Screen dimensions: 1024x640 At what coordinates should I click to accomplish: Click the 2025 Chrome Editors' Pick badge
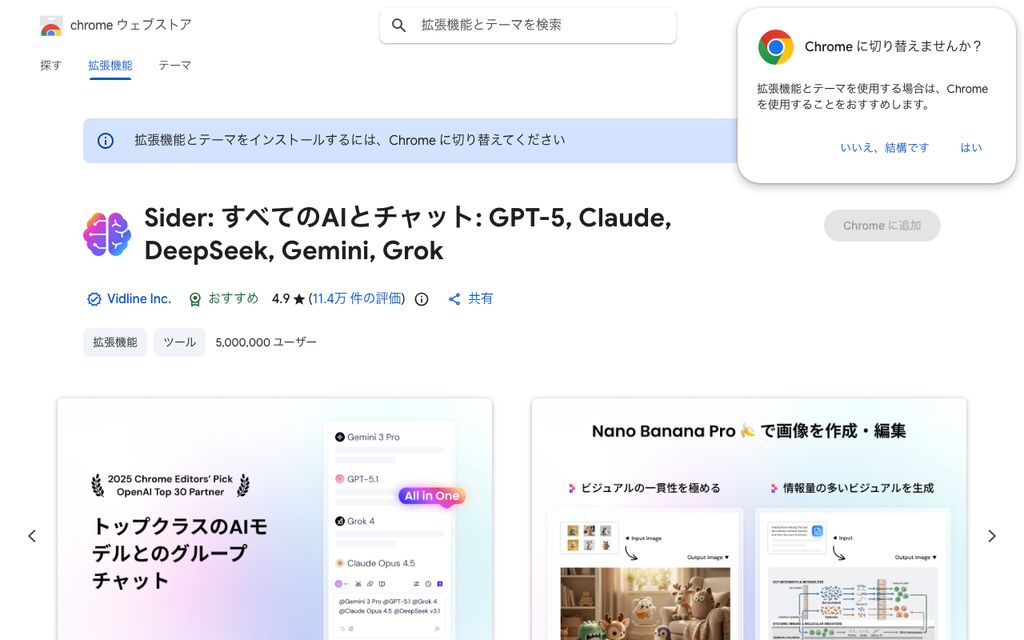pos(170,485)
